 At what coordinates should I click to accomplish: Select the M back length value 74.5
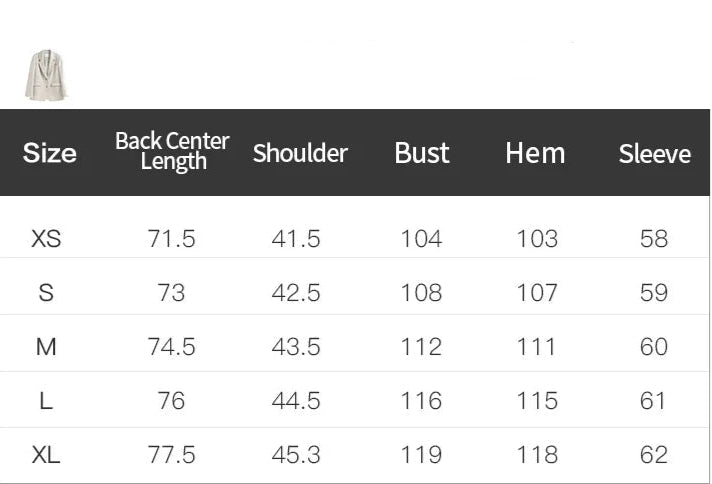(171, 347)
